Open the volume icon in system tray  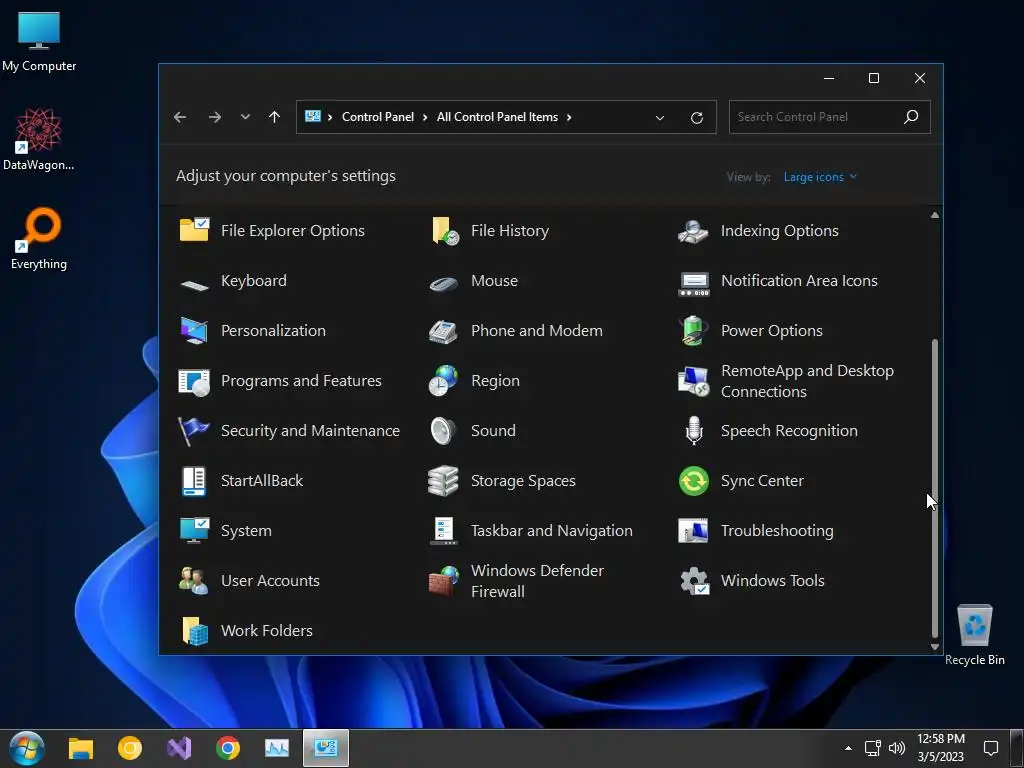point(897,748)
